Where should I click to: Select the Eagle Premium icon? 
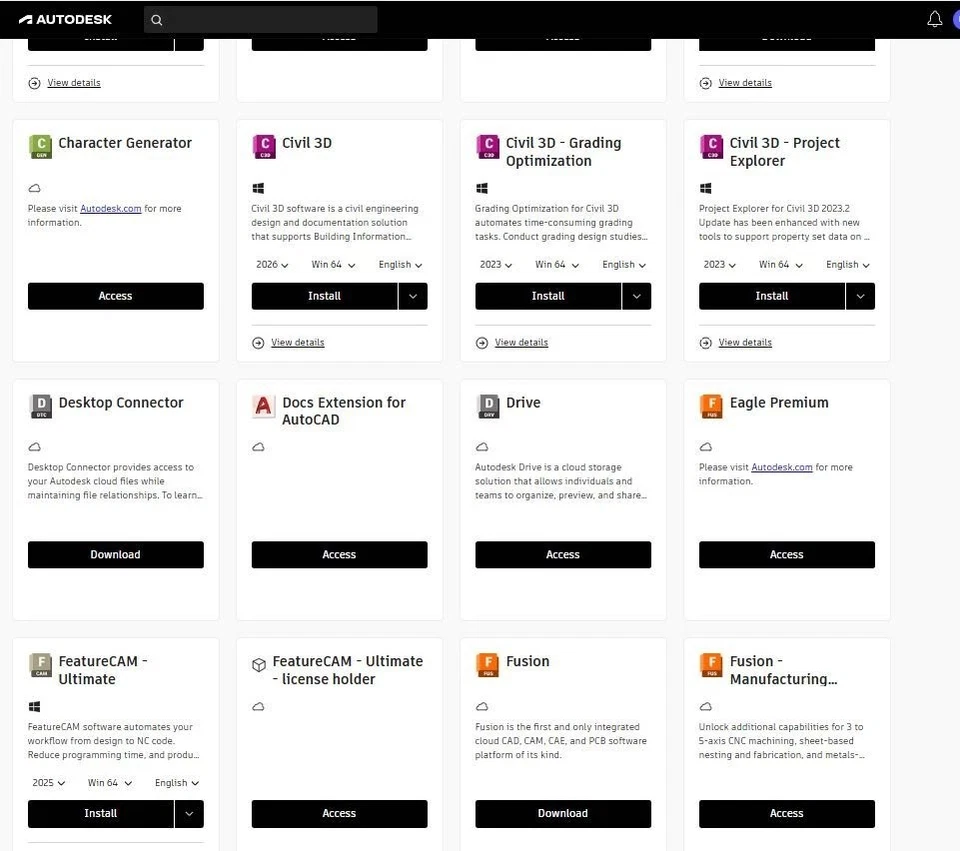(x=711, y=404)
